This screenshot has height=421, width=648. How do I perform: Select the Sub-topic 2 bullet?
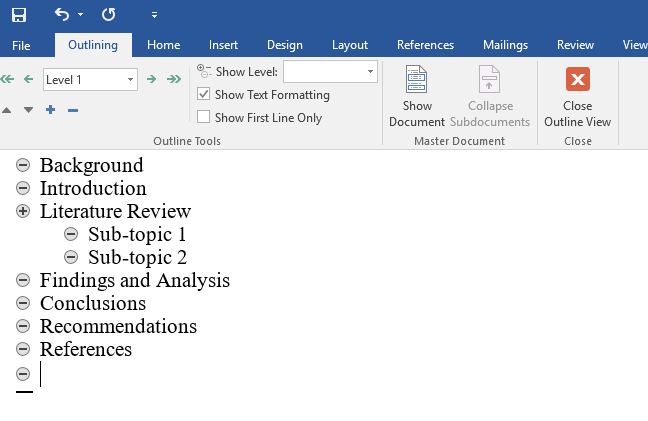pos(71,257)
